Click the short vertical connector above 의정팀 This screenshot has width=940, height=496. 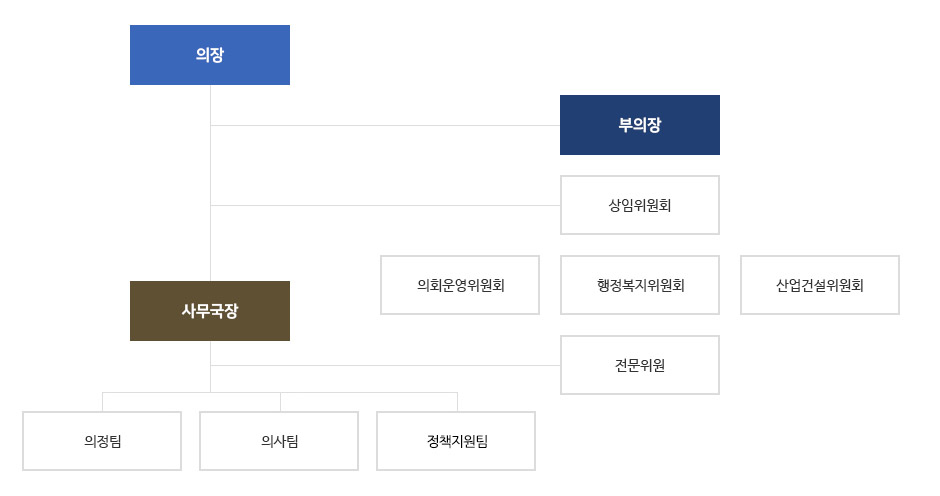tap(103, 402)
